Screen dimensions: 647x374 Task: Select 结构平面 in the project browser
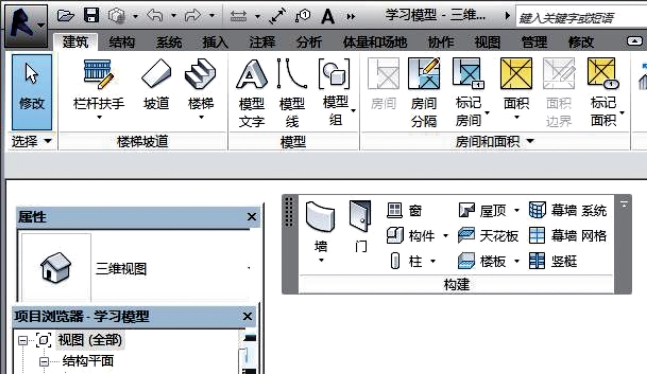click(x=88, y=361)
